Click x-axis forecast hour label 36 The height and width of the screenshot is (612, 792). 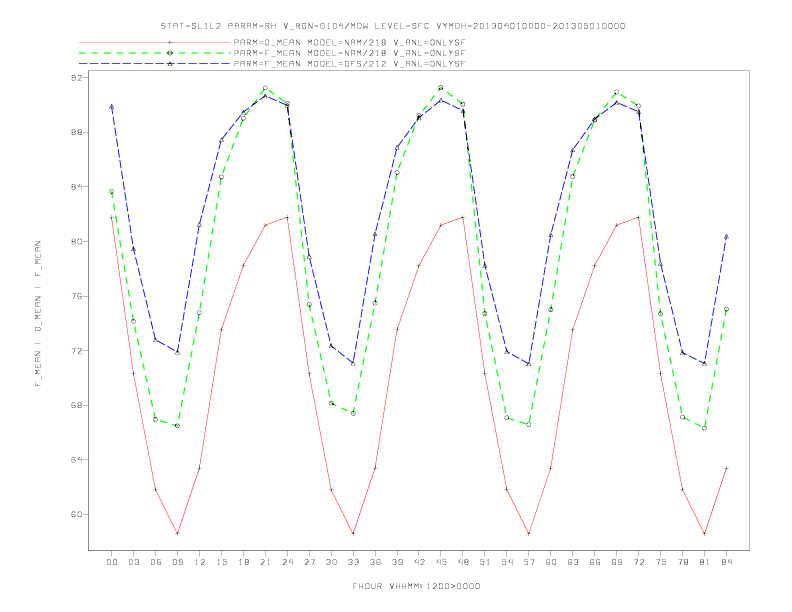(375, 562)
